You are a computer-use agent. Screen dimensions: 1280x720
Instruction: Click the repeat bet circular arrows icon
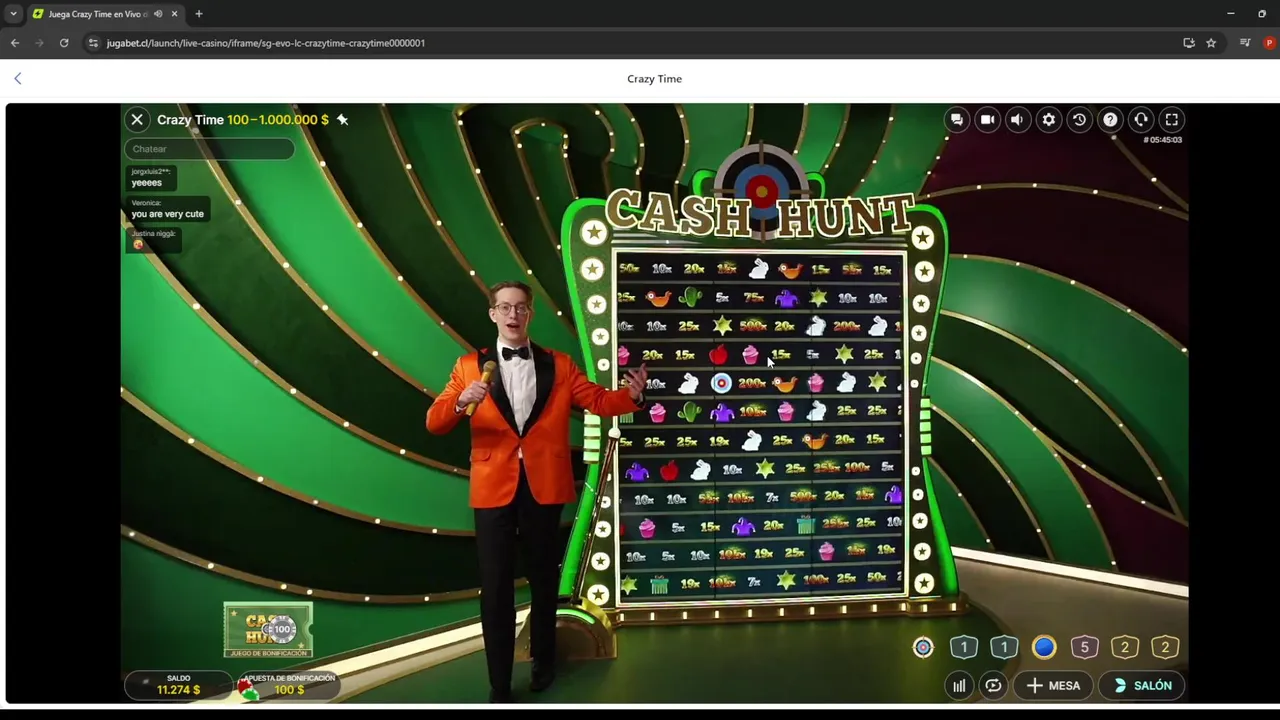993,686
